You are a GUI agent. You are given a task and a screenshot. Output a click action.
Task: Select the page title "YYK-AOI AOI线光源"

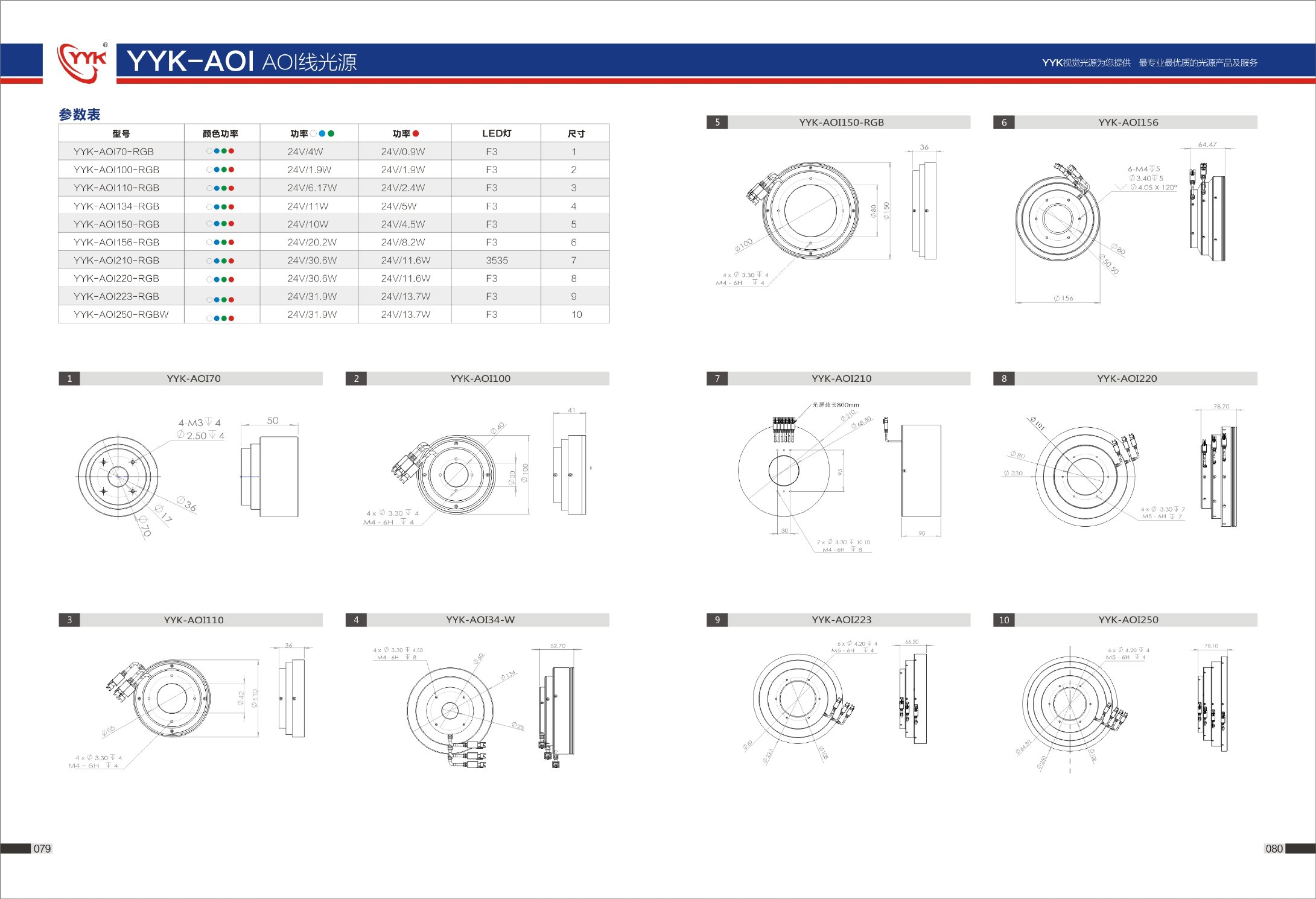[242, 62]
